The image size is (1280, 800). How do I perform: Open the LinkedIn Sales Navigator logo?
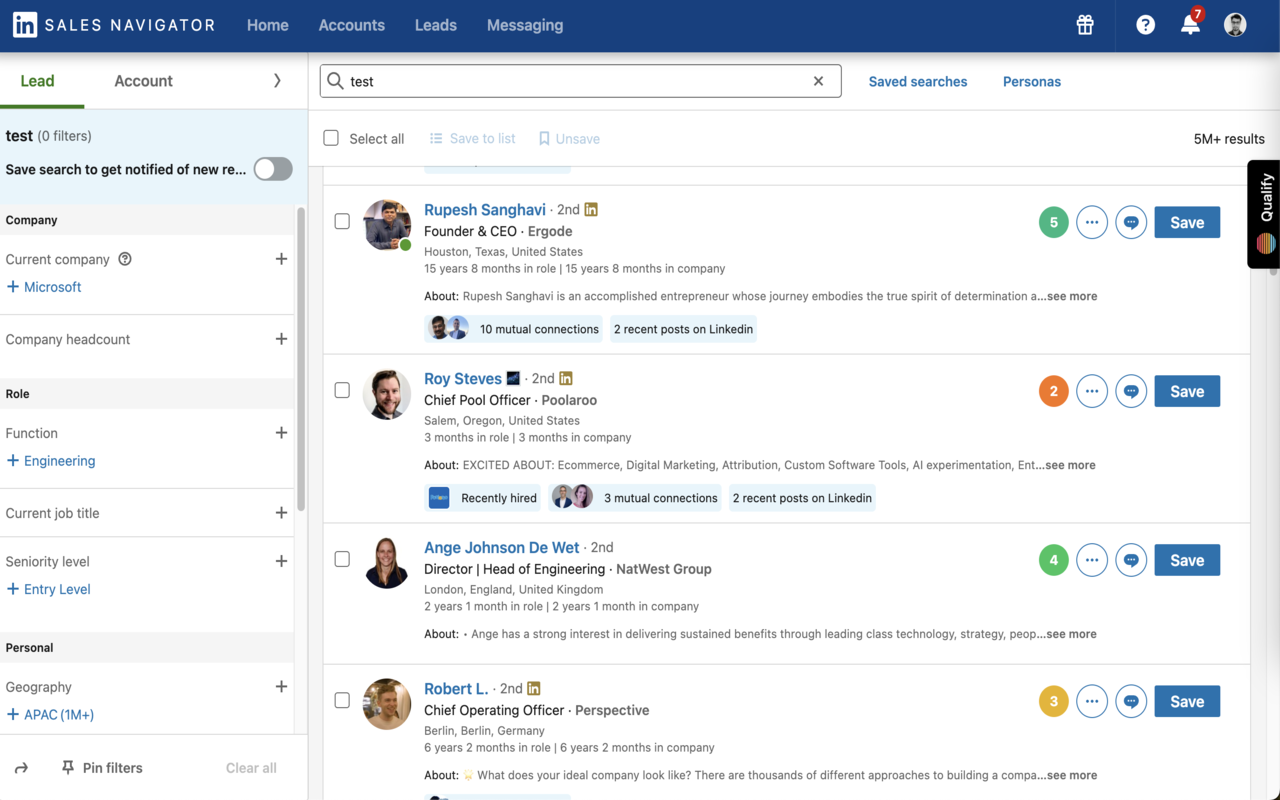pos(113,25)
